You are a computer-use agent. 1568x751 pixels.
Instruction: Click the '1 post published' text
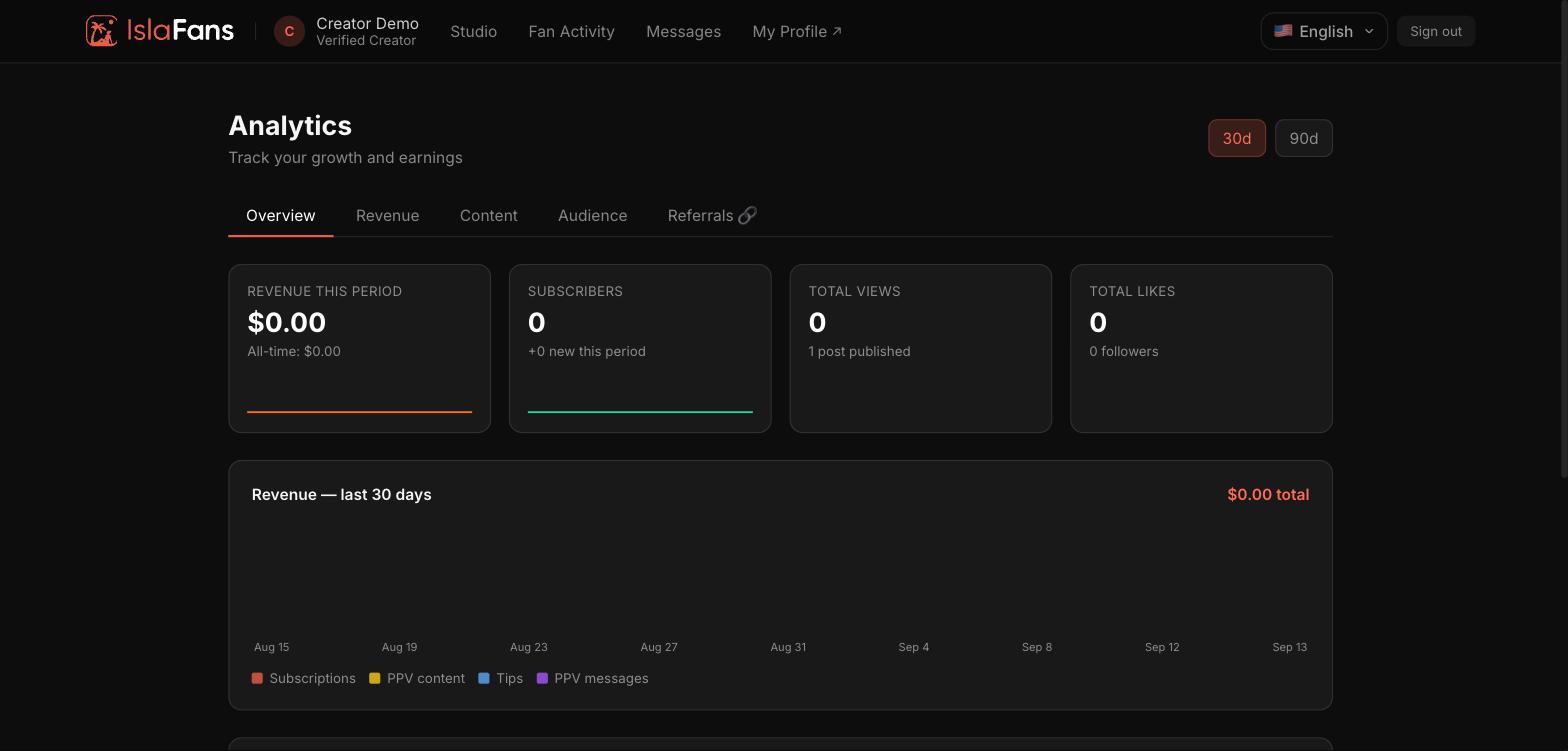click(859, 351)
